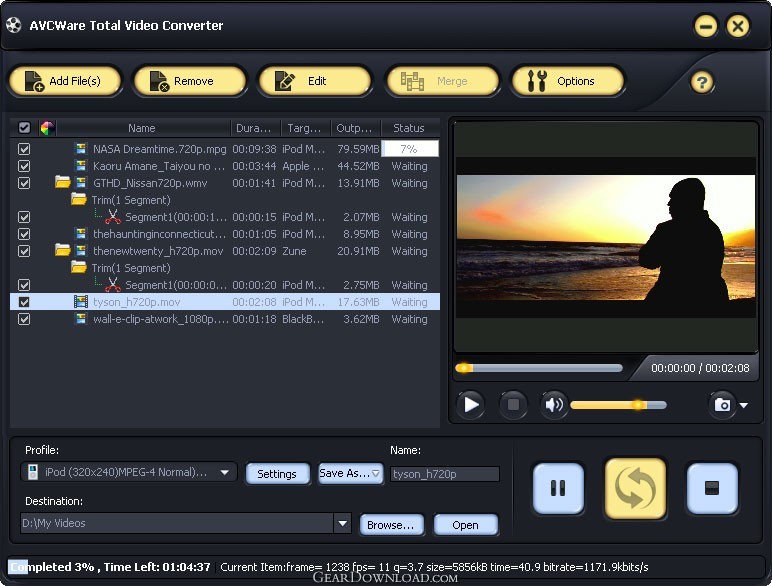The image size is (772, 586).
Task: Open the Destination path dropdown
Action: 343,523
